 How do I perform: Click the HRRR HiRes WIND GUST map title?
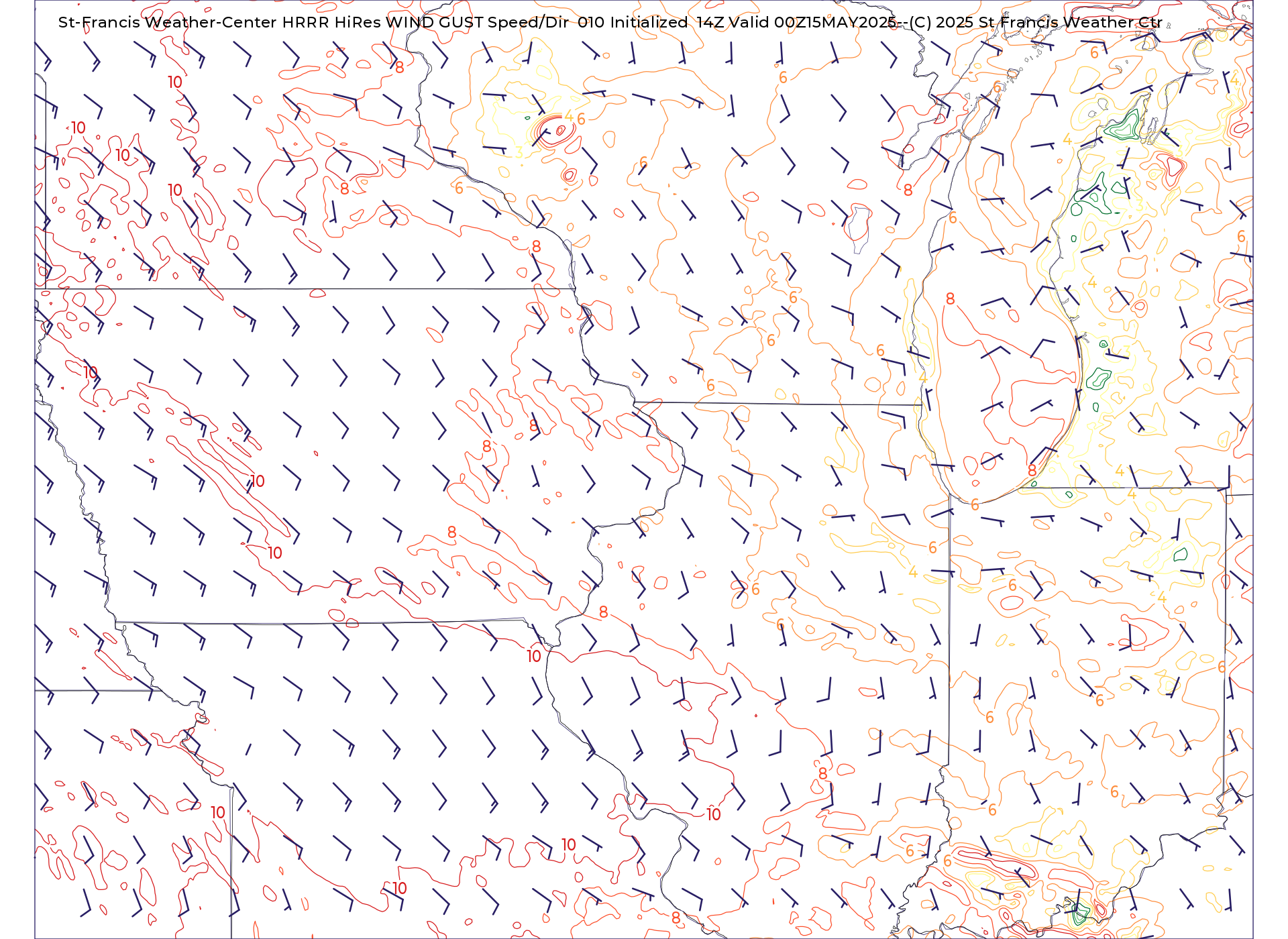click(610, 22)
